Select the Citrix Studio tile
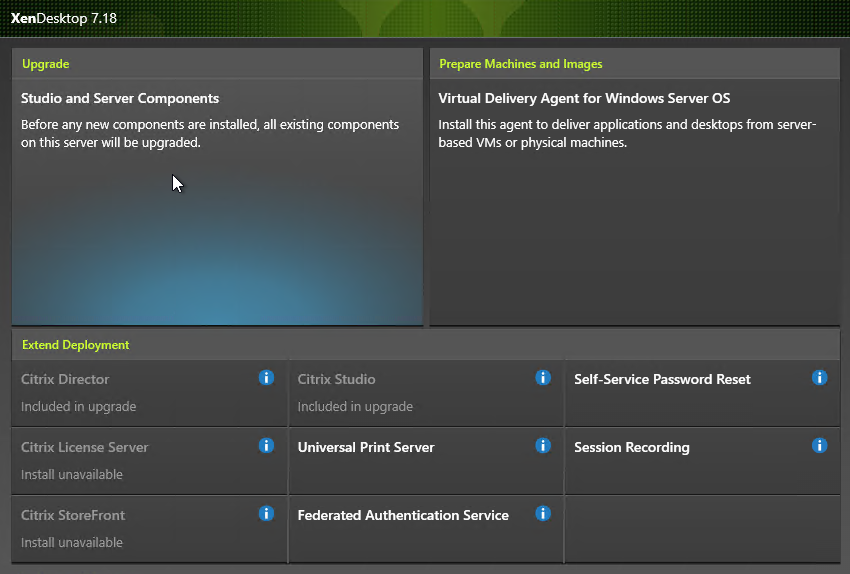Screen dimensions: 850x574 (426, 393)
